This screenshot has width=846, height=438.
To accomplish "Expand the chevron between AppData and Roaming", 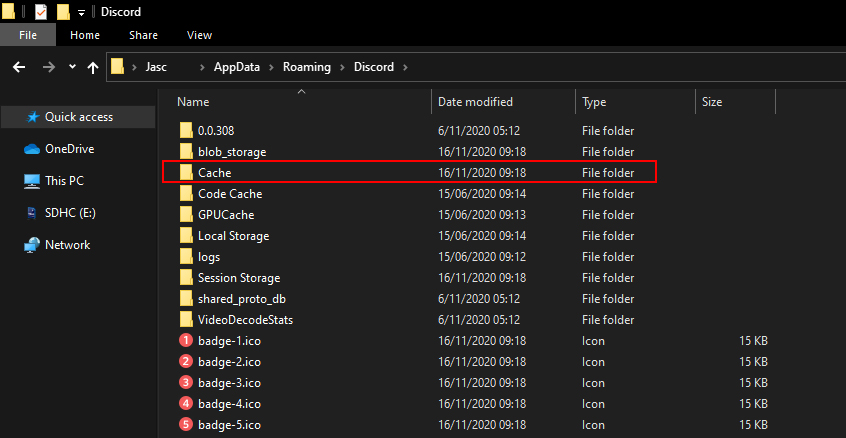I will click(x=271, y=67).
